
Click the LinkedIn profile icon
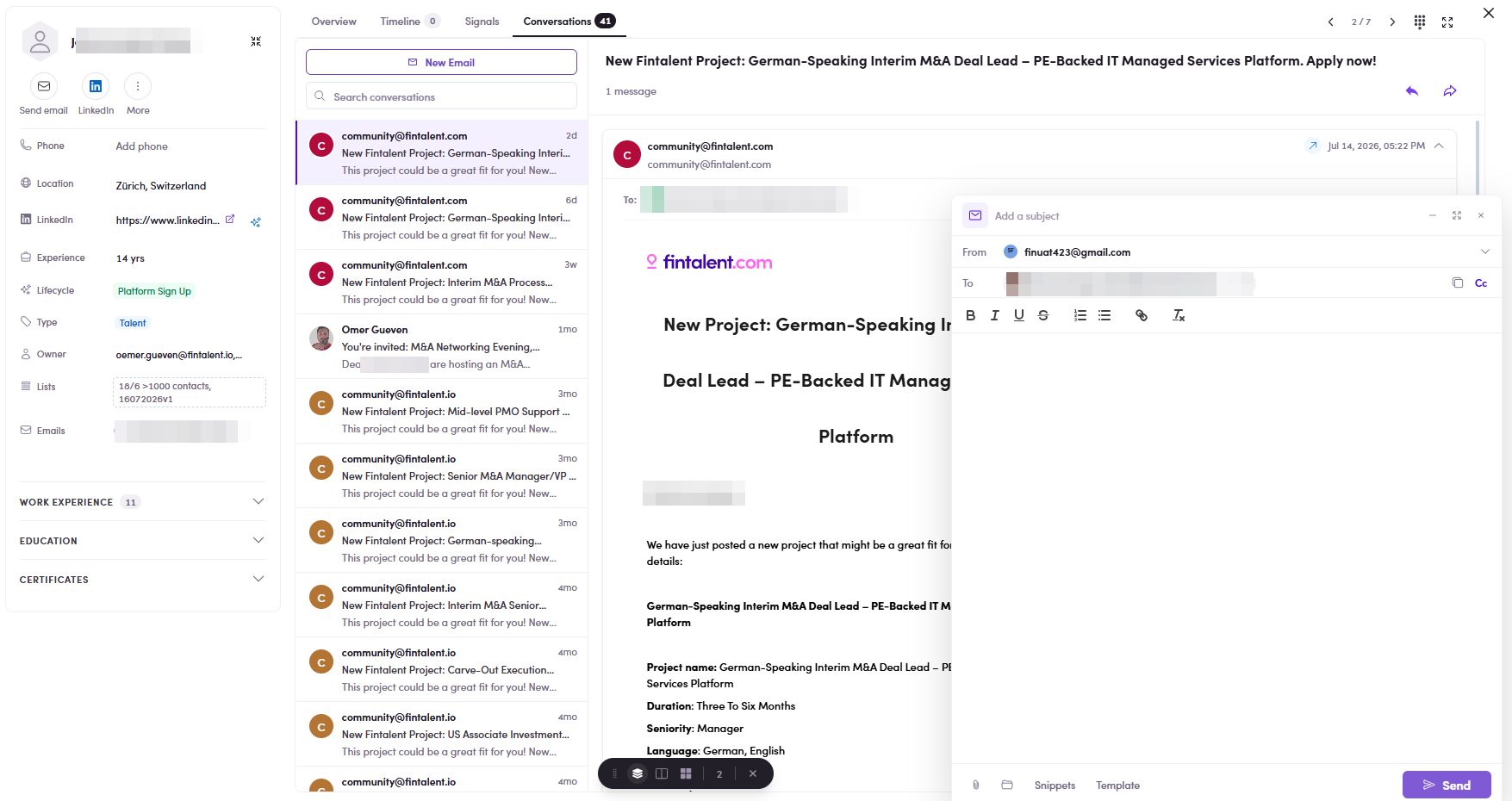pyautogui.click(x=96, y=86)
